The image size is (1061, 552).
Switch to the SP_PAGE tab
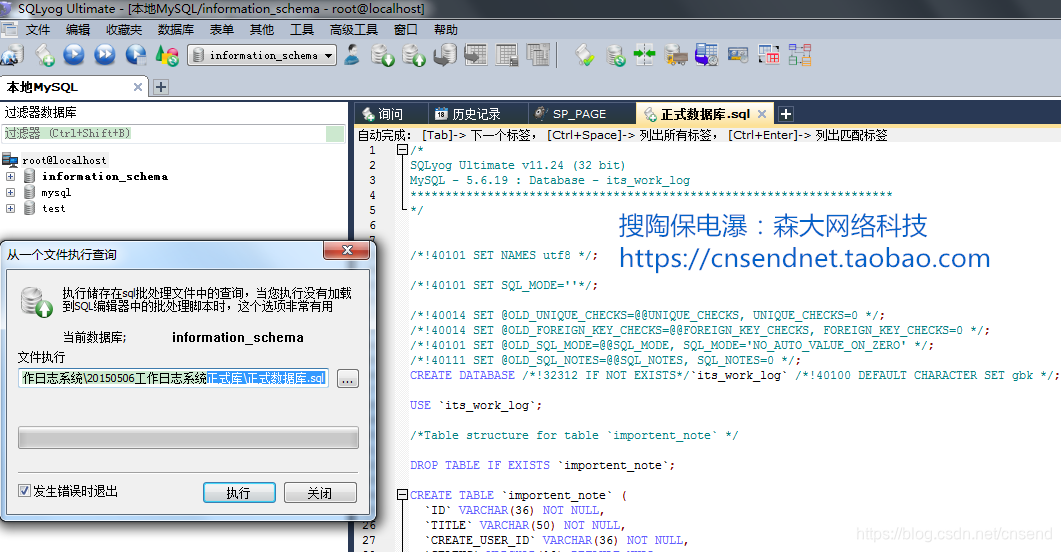(x=579, y=114)
